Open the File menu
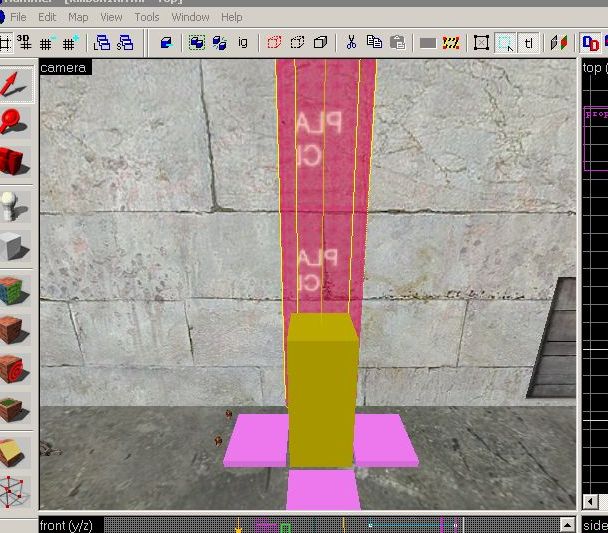 click(18, 17)
